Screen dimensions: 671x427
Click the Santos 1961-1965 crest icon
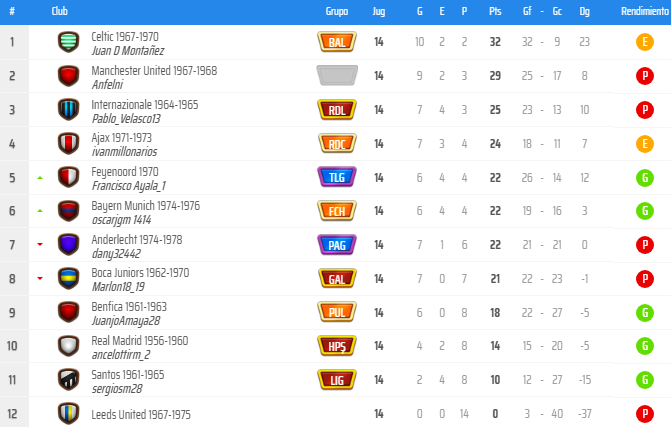point(68,380)
